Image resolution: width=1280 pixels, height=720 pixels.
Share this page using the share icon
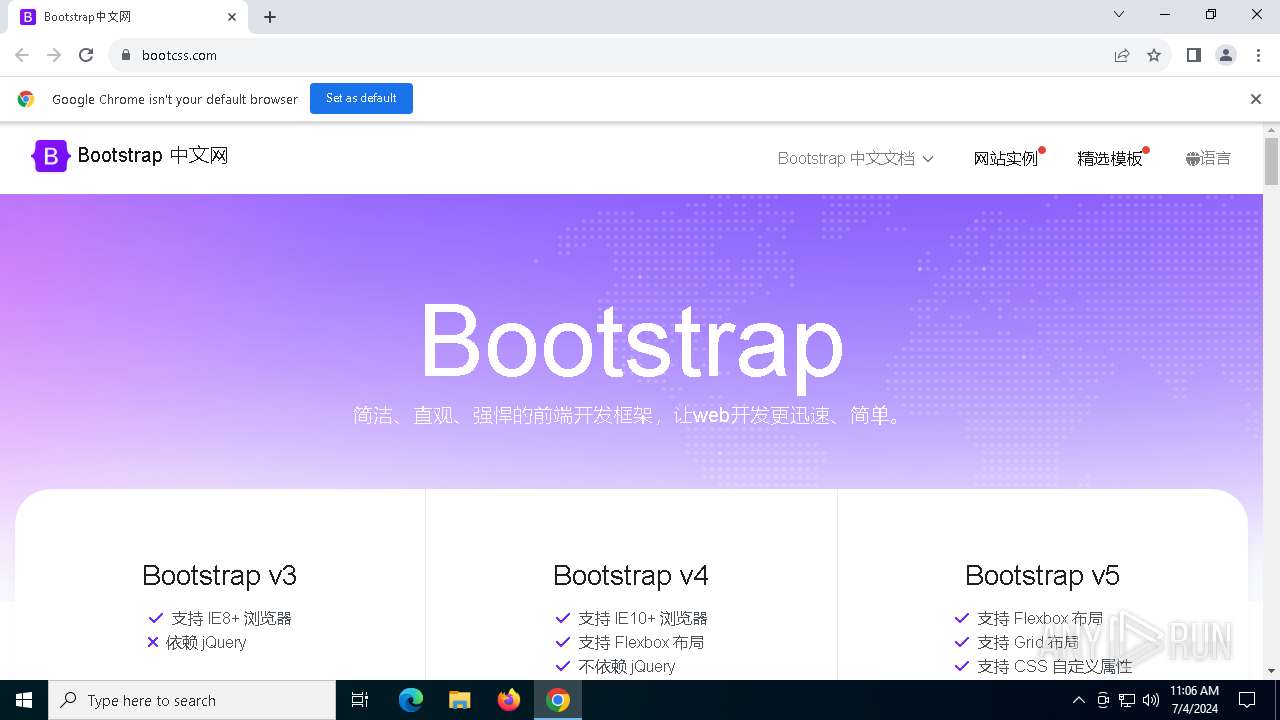pyautogui.click(x=1122, y=55)
